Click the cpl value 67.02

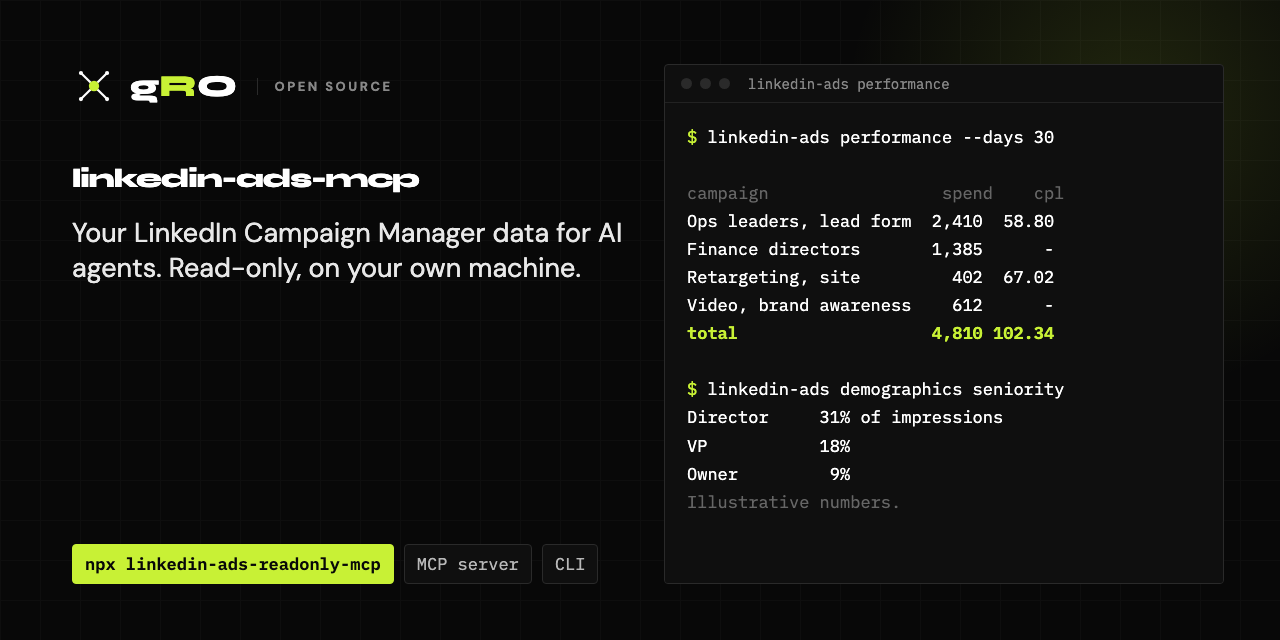pyautogui.click(x=1029, y=277)
